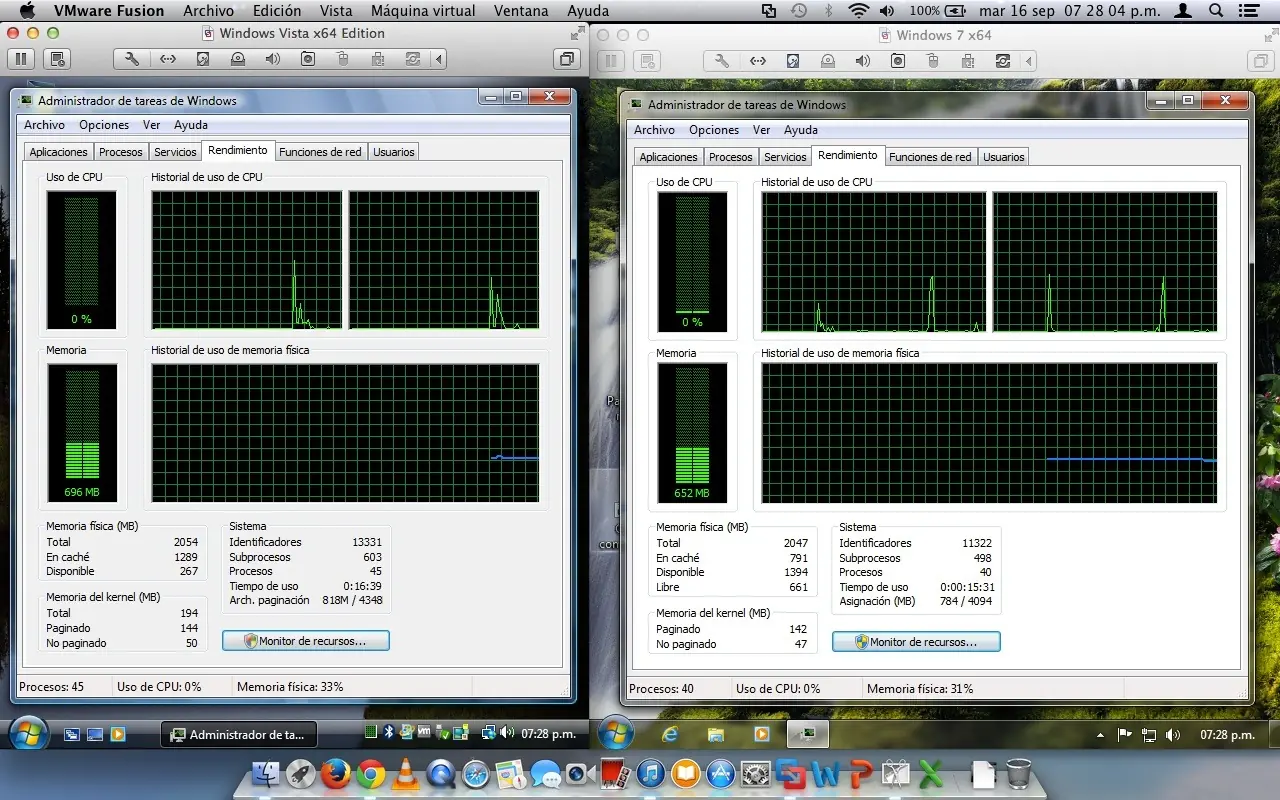Open the Ver menu in the Windows 7 Task Manager
This screenshot has height=800, width=1280.
click(761, 130)
